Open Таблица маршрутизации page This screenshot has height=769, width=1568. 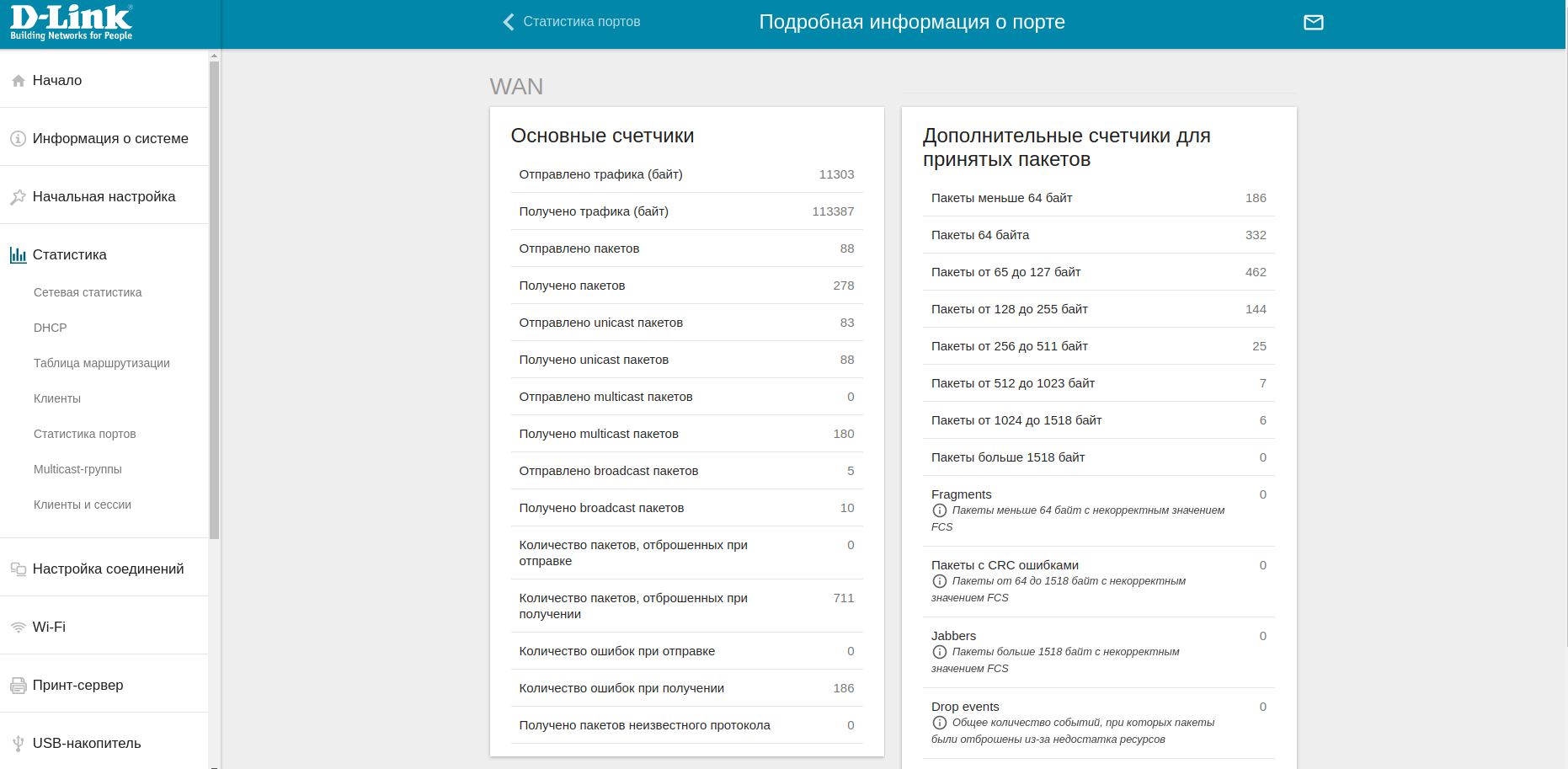coord(102,363)
